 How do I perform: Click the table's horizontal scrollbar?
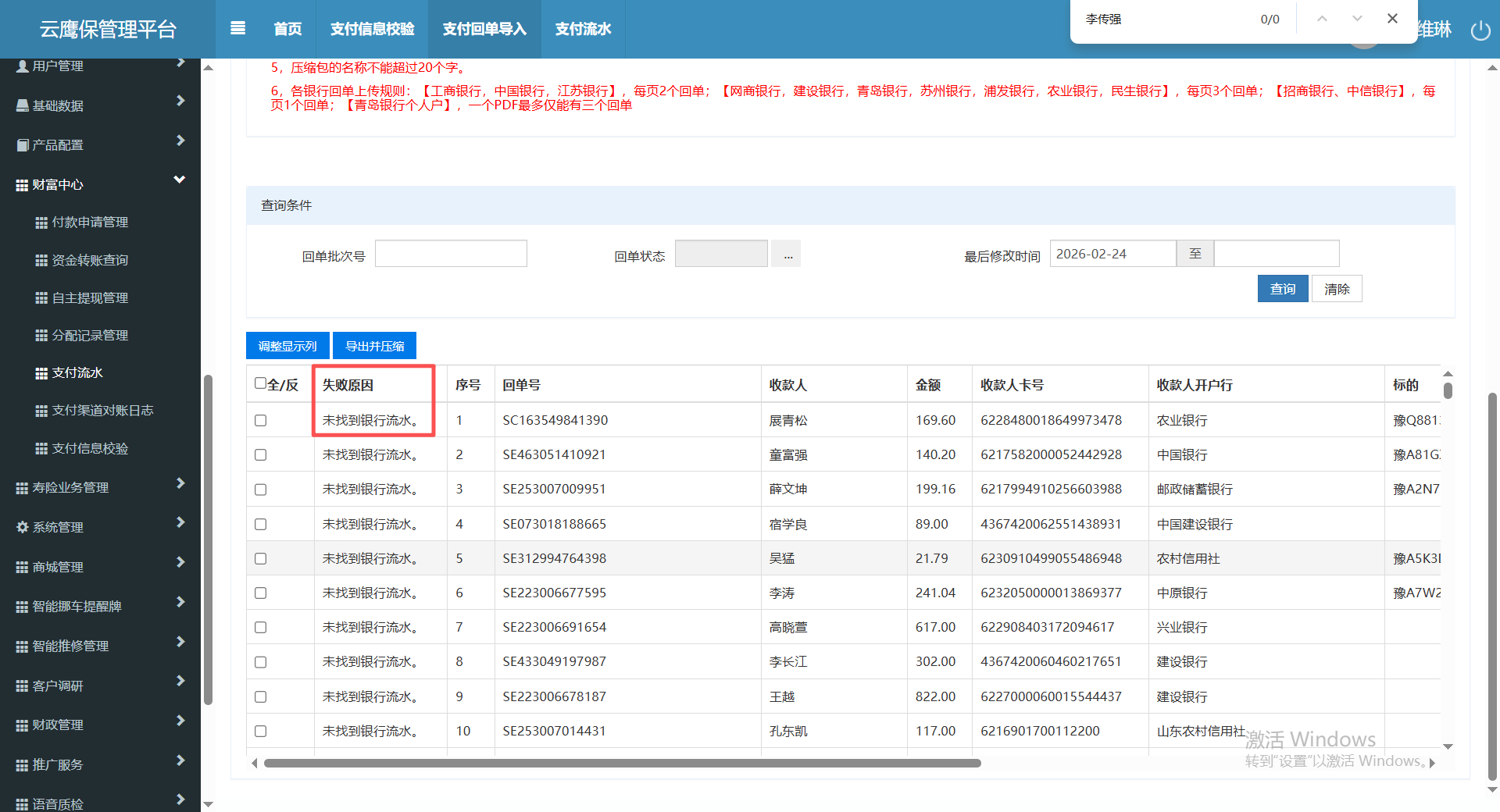[x=622, y=763]
